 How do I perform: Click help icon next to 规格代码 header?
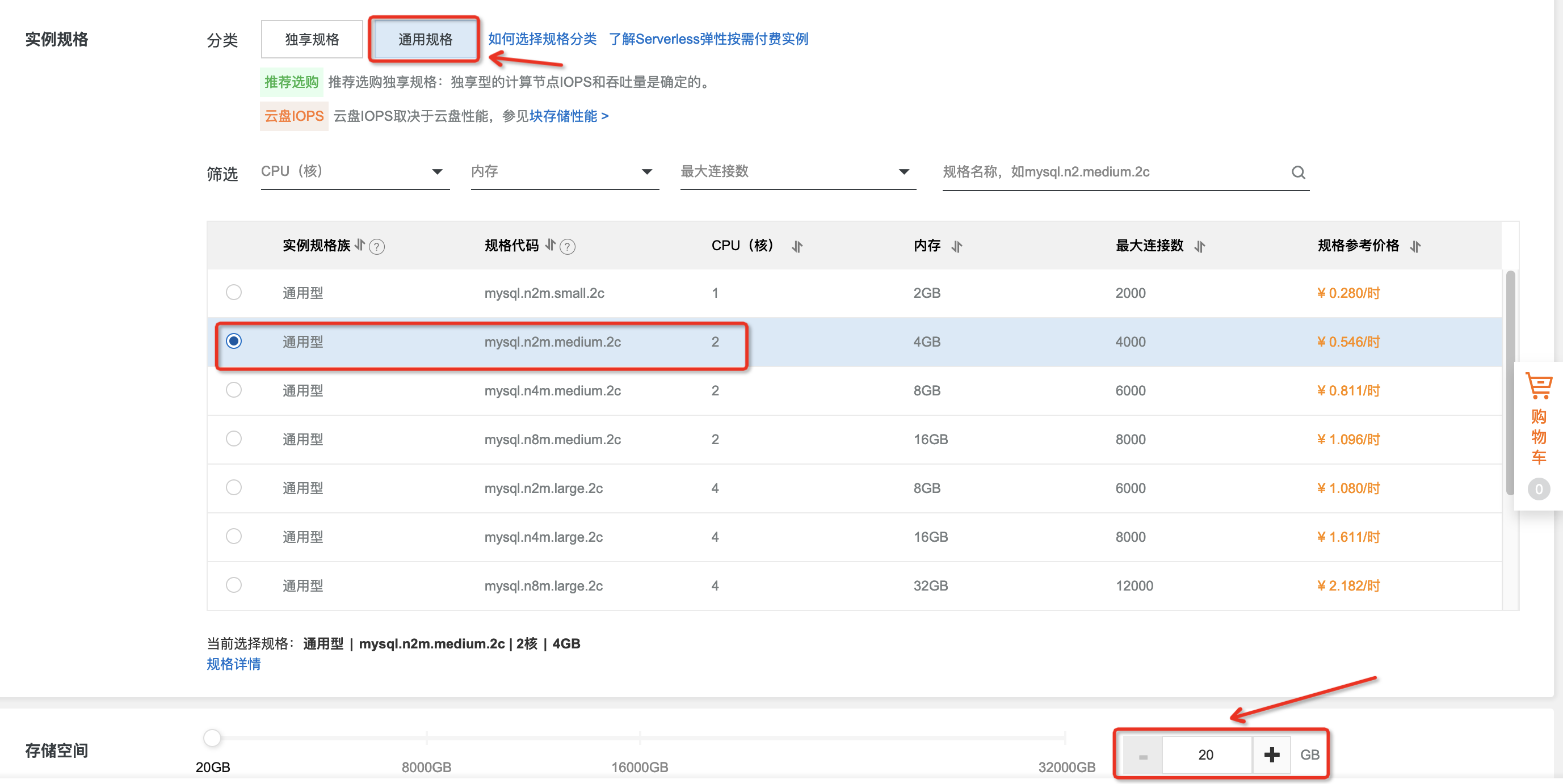coord(567,247)
